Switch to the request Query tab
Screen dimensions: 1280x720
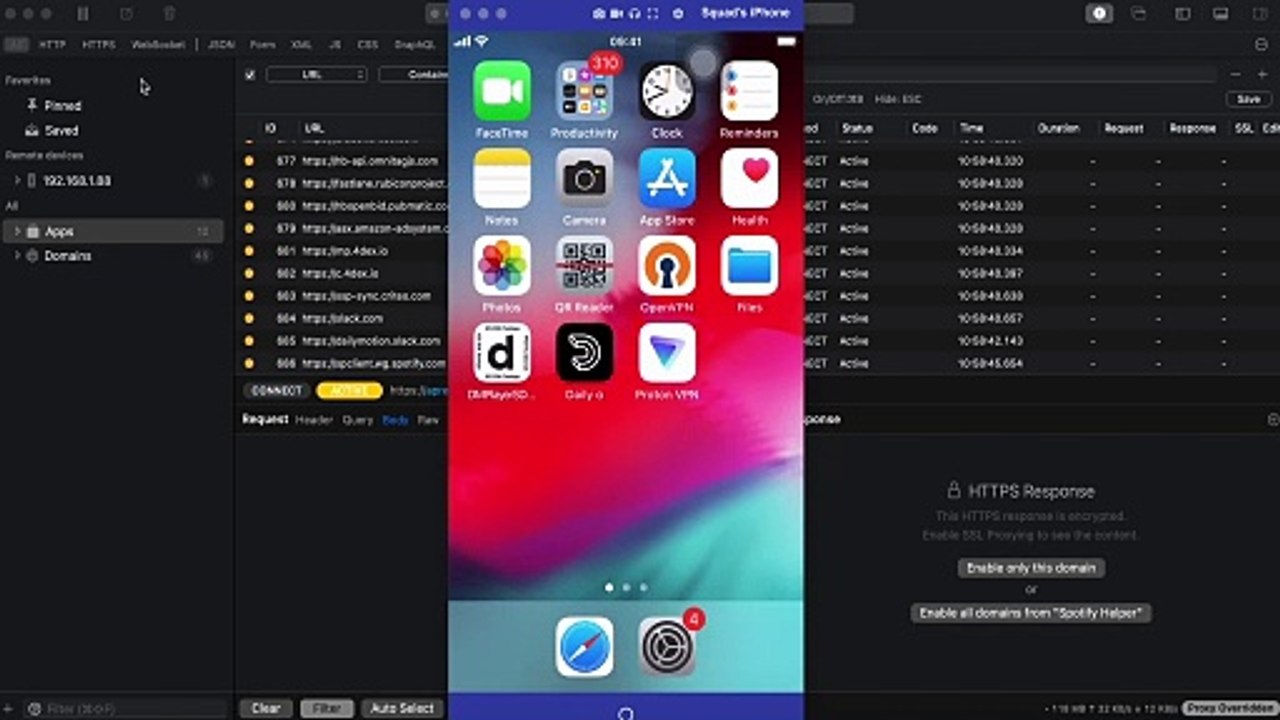(358, 420)
